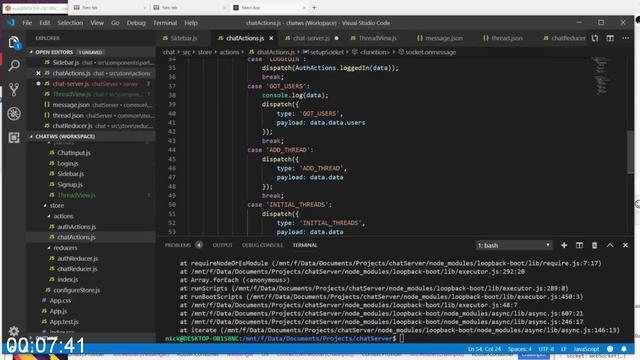Switch to the chatReducer editor tab

[x=564, y=38]
